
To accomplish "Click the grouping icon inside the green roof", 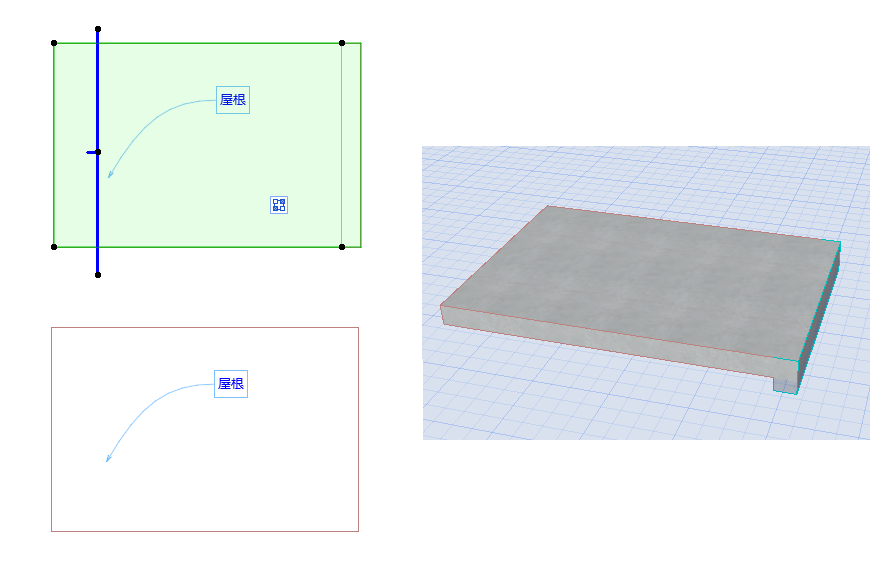I will click(x=279, y=205).
